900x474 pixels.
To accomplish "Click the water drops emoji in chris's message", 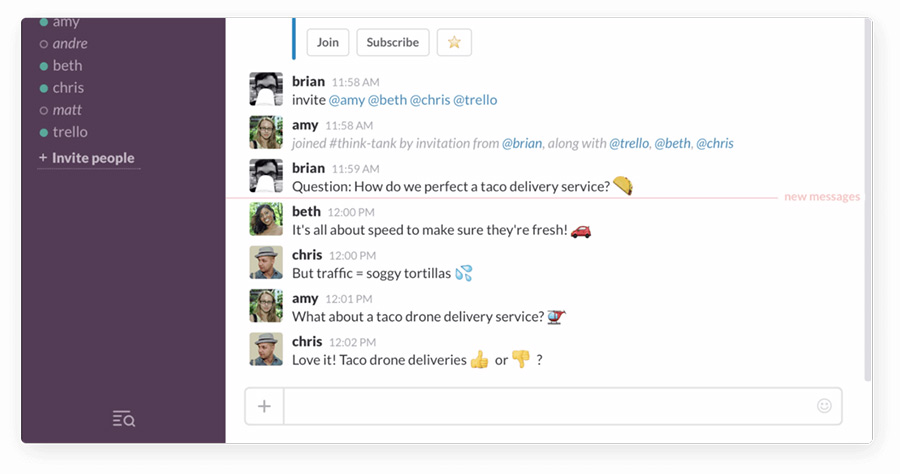I will pos(464,273).
